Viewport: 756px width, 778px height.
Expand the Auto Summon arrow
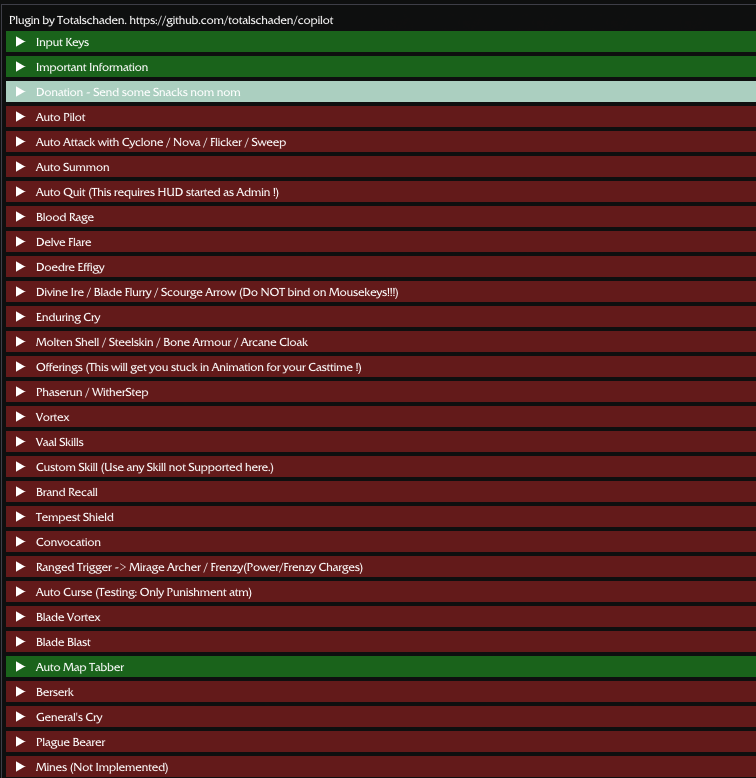pyautogui.click(x=20, y=167)
